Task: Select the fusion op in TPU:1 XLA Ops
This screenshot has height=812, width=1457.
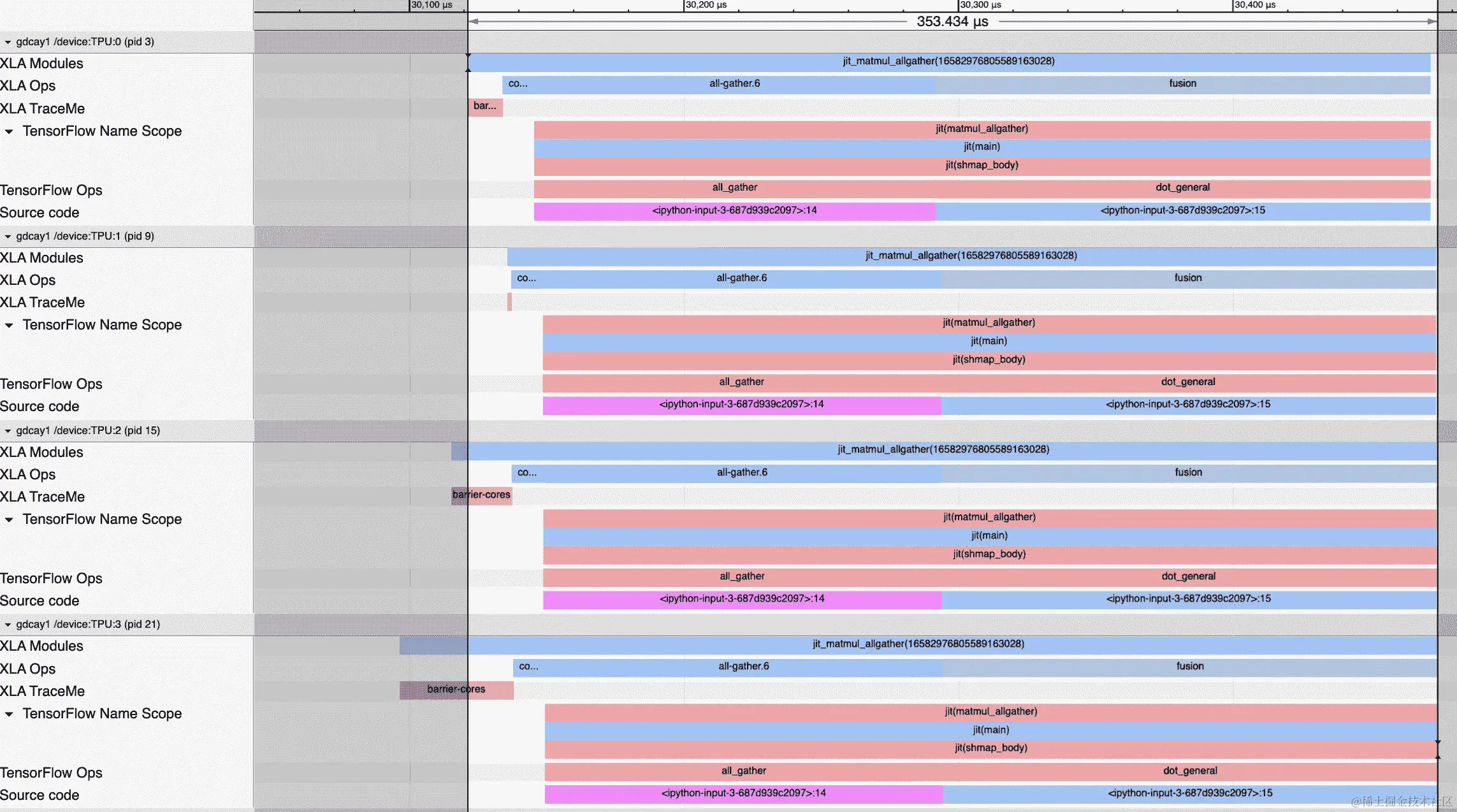Action: (1188, 279)
